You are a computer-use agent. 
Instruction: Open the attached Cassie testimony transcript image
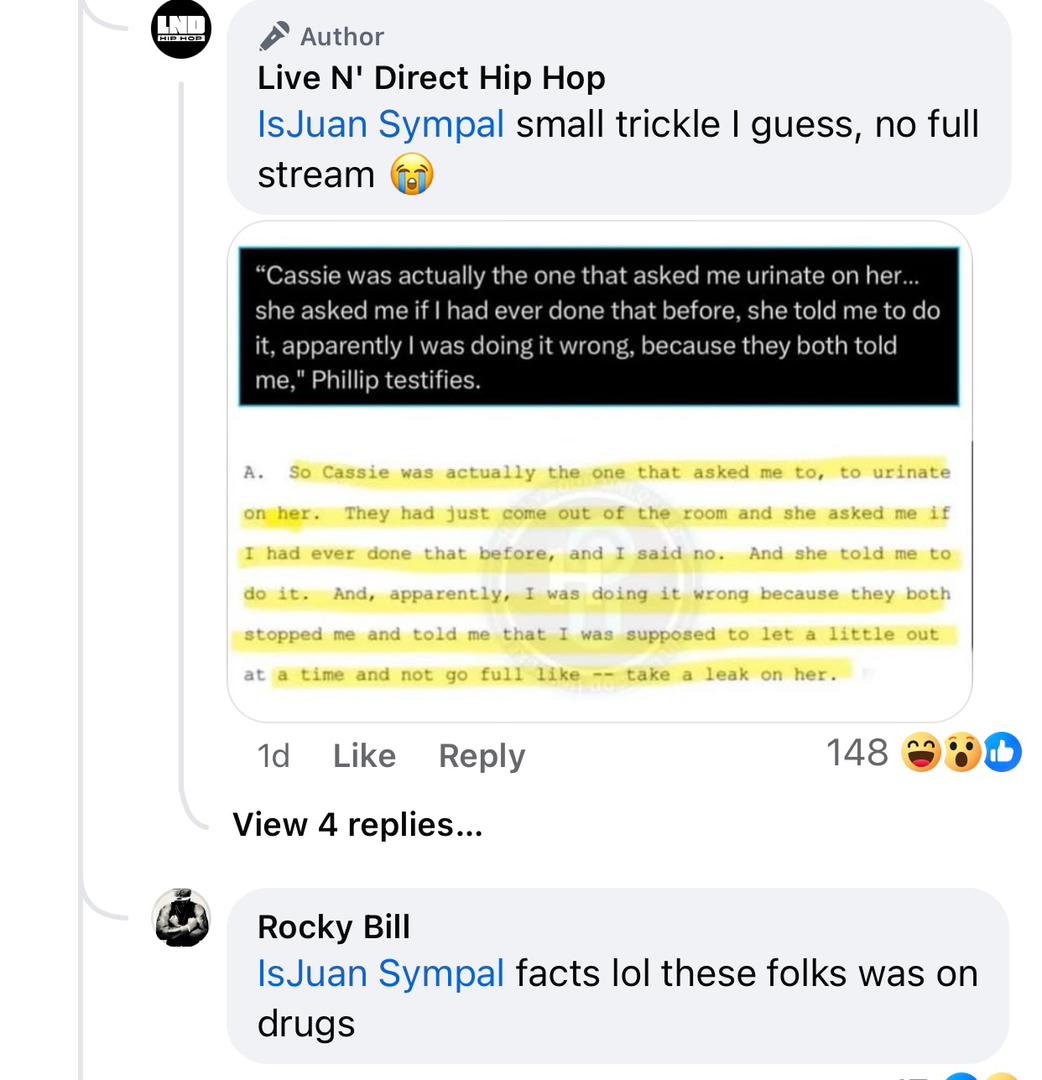tap(599, 472)
